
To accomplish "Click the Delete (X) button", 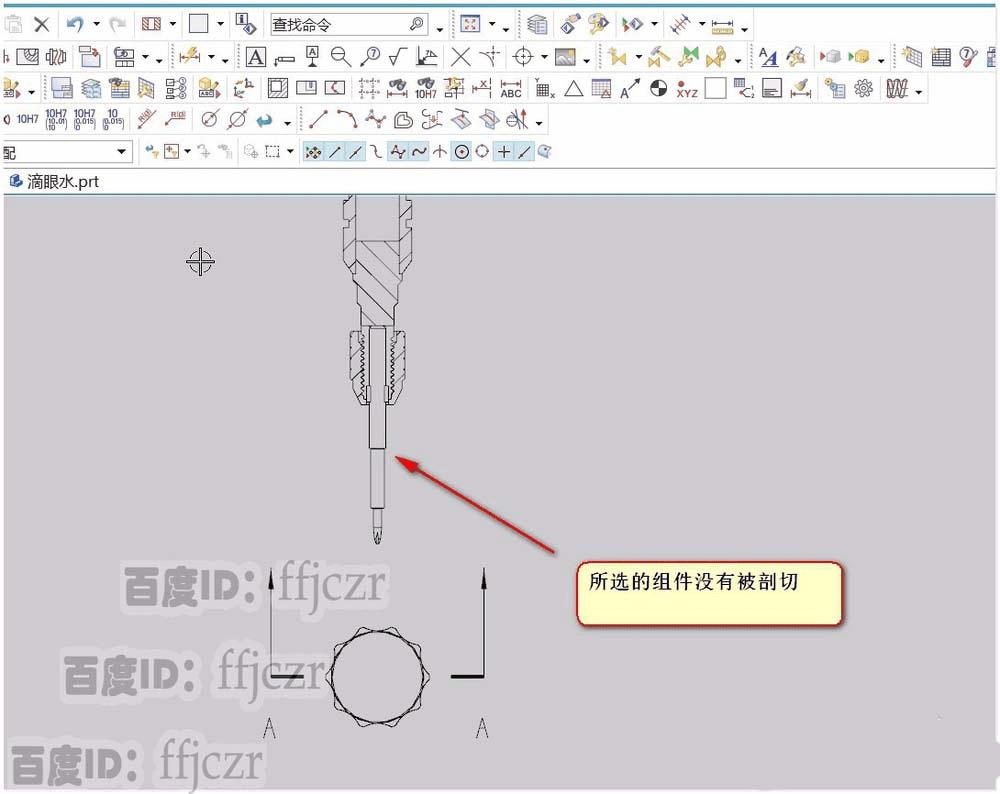I will click(42, 22).
